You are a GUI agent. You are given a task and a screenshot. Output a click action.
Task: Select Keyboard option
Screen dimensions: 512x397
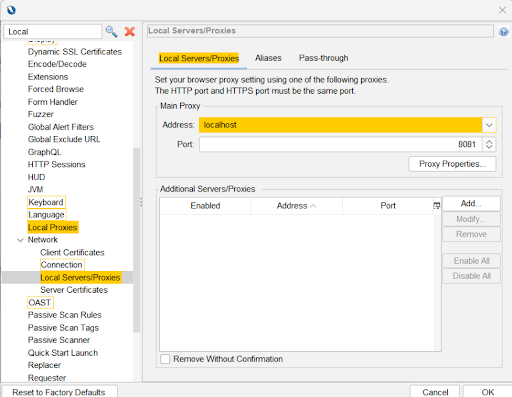tap(46, 202)
